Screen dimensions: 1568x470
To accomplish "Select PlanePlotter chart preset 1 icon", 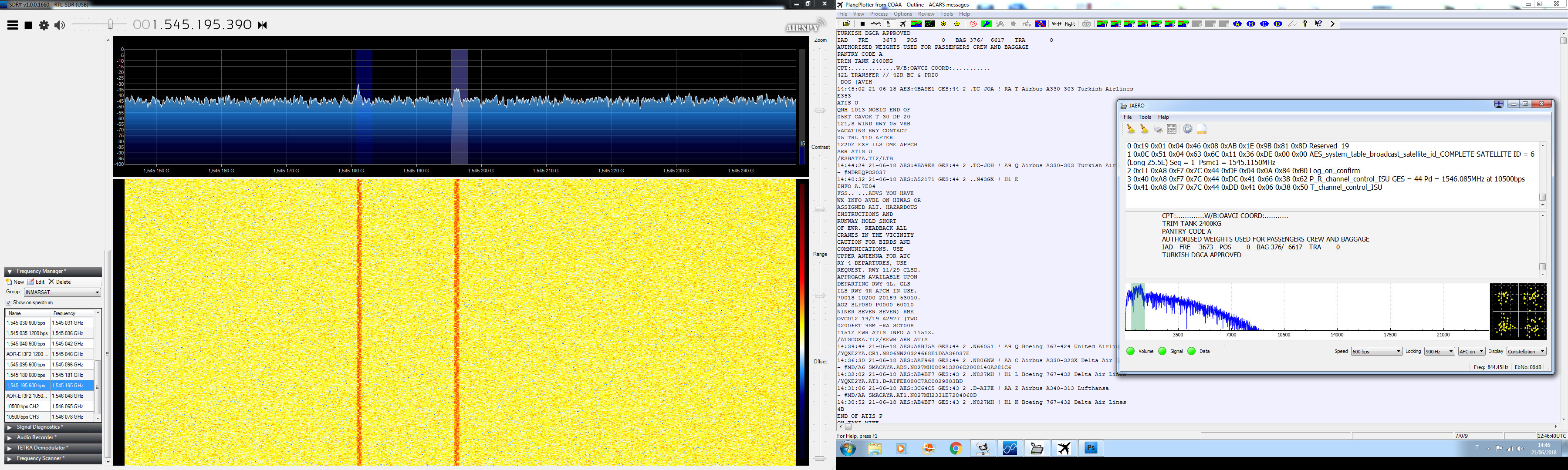I will (1102, 24).
